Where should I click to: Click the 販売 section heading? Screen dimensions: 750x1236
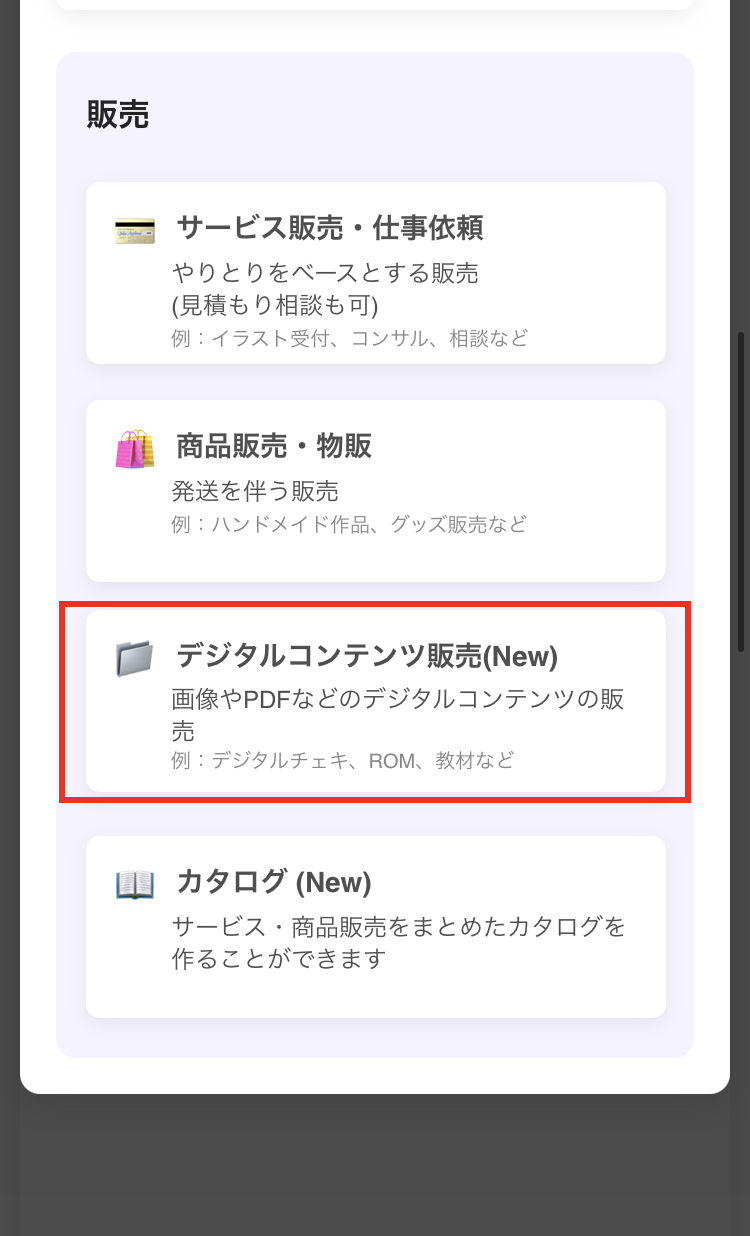coord(118,115)
